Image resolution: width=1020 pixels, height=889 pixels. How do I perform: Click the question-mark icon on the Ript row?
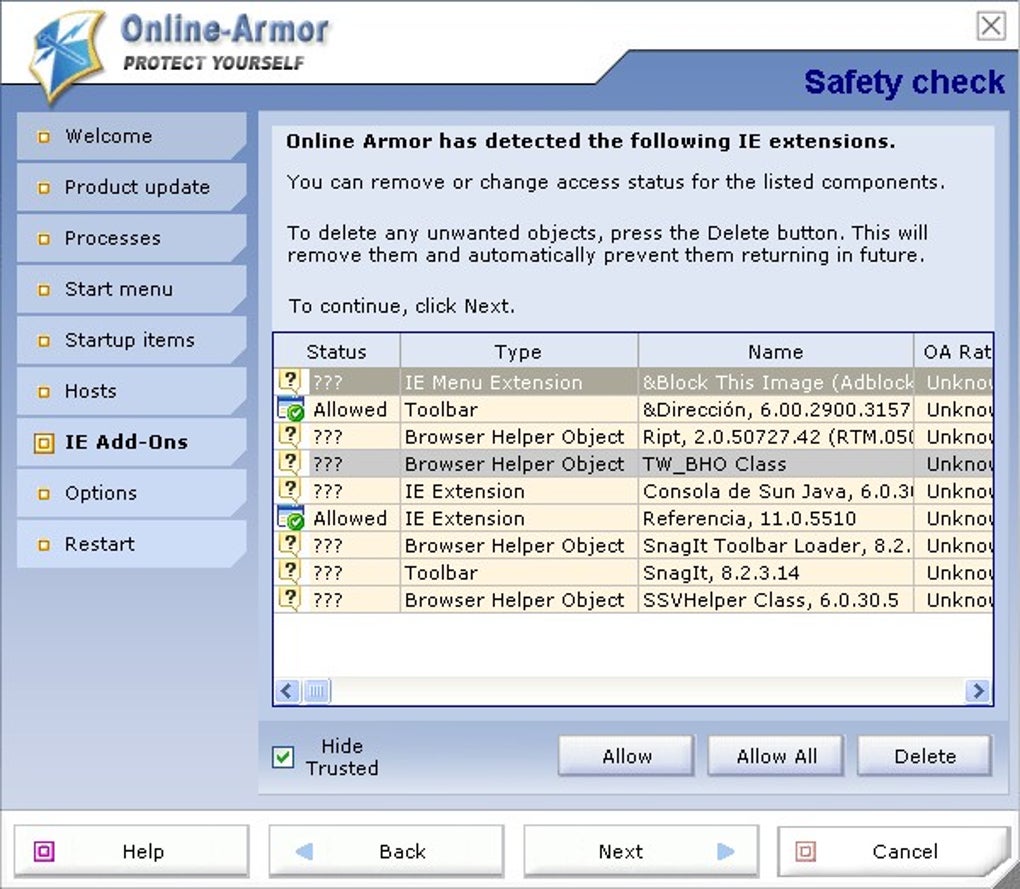click(x=290, y=436)
